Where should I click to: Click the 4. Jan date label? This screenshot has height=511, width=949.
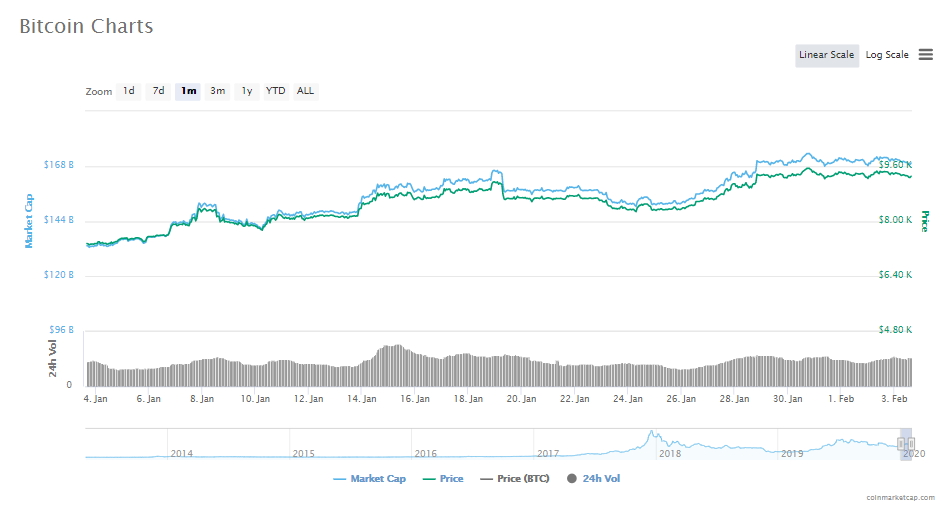click(96, 399)
